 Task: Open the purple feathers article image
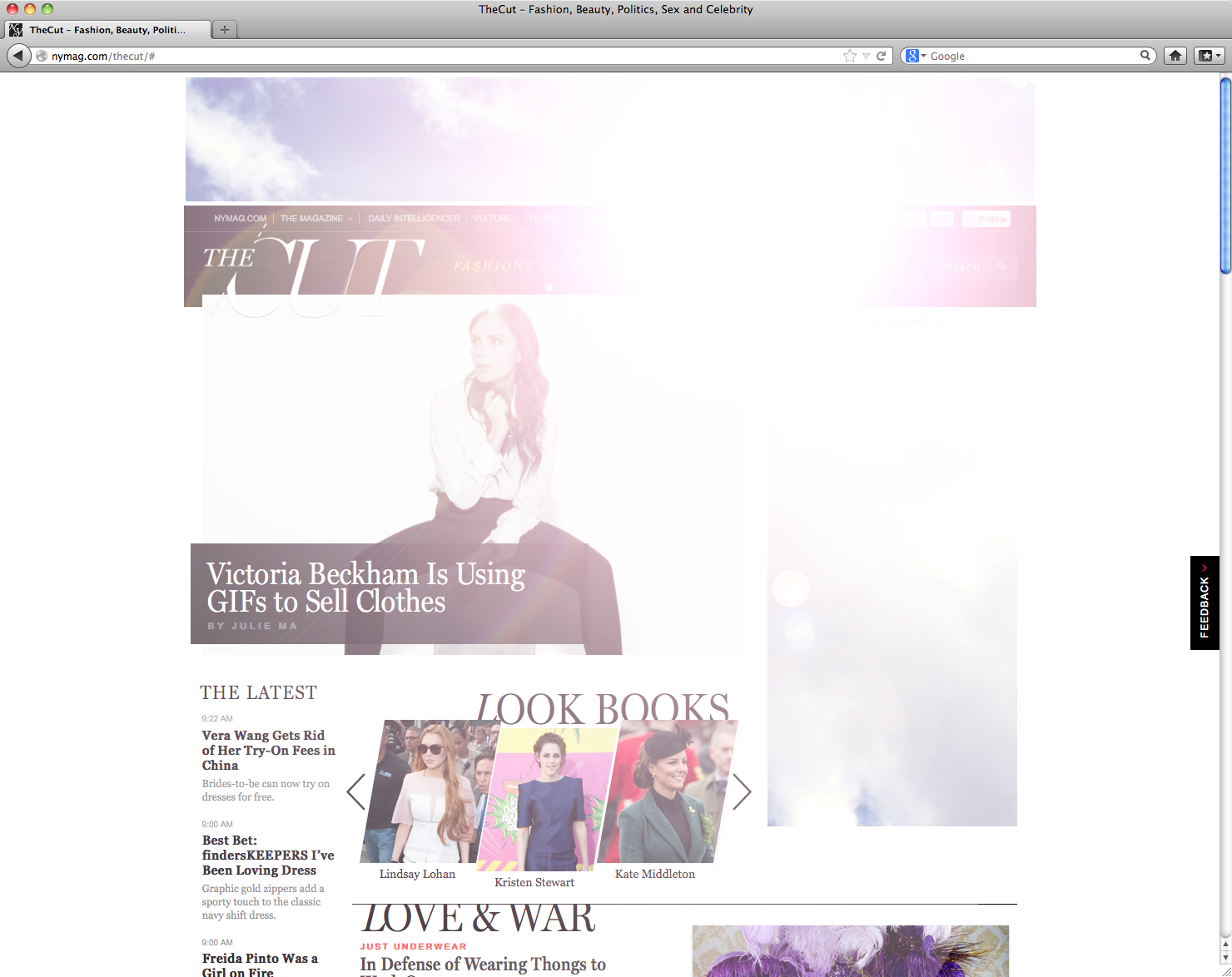click(850, 951)
